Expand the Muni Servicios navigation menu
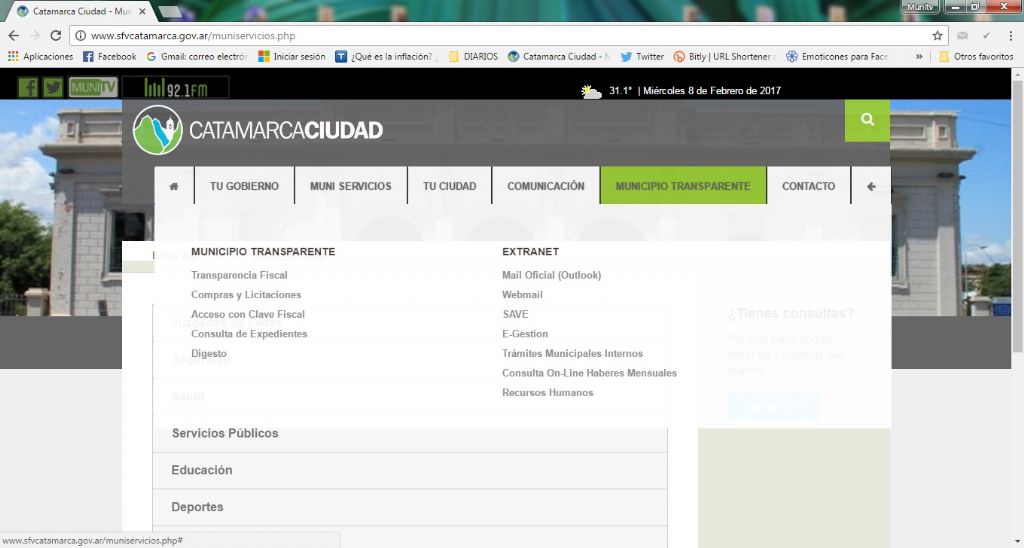The width and height of the screenshot is (1024, 548). (x=350, y=186)
